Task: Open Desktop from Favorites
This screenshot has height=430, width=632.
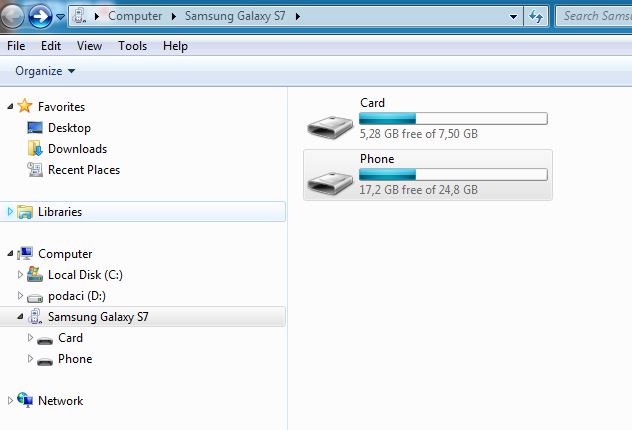Action: coord(69,128)
